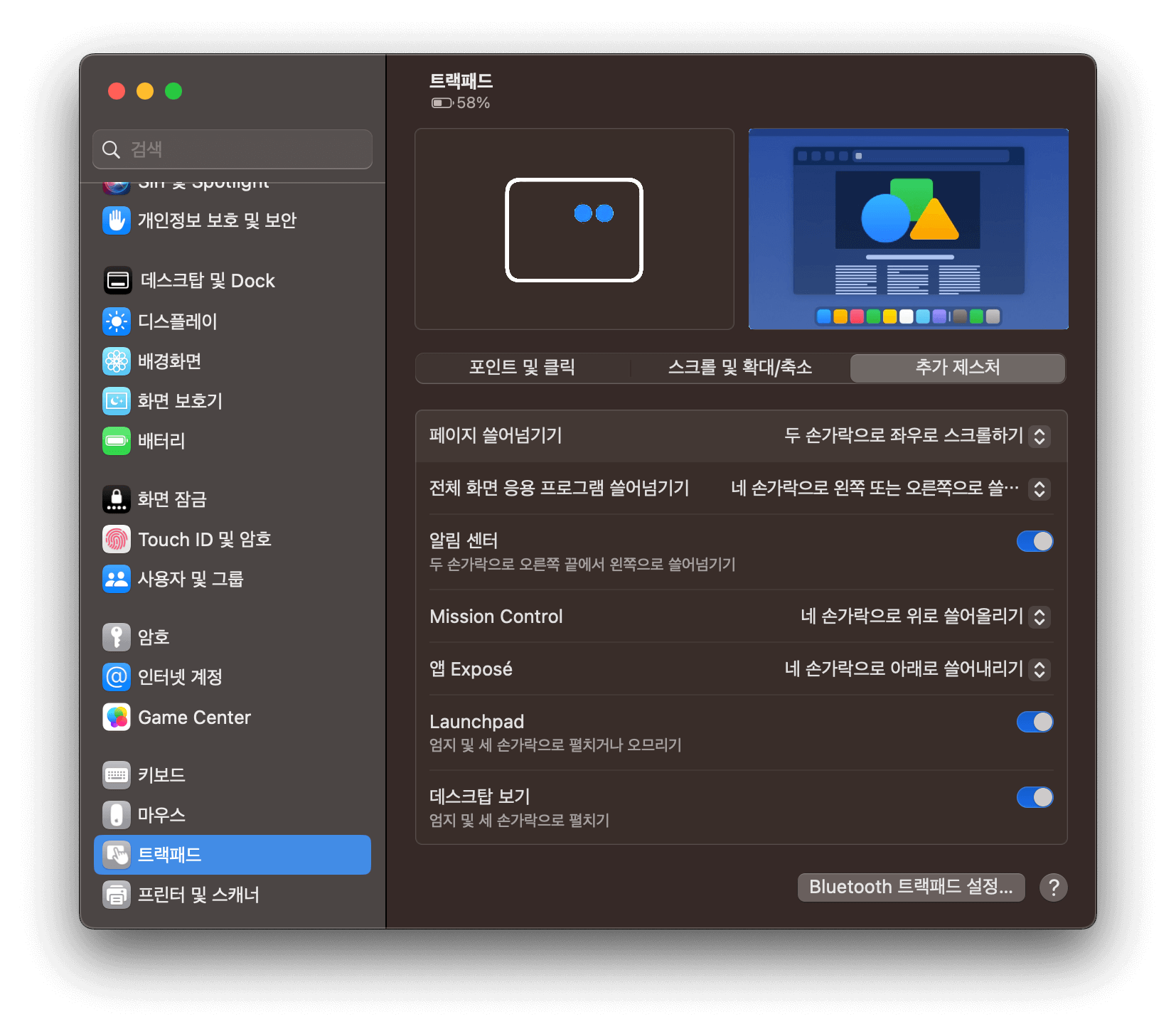Open the green 배터리 icon
Viewport: 1176px width, 1034px height.
pos(117,441)
